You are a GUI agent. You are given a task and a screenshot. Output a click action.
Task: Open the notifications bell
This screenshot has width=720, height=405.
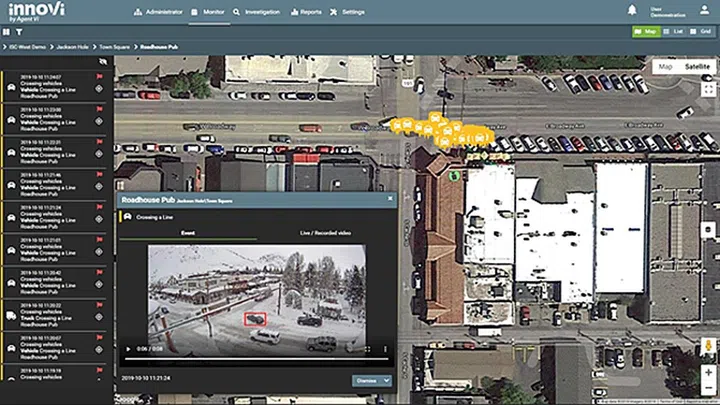point(632,11)
